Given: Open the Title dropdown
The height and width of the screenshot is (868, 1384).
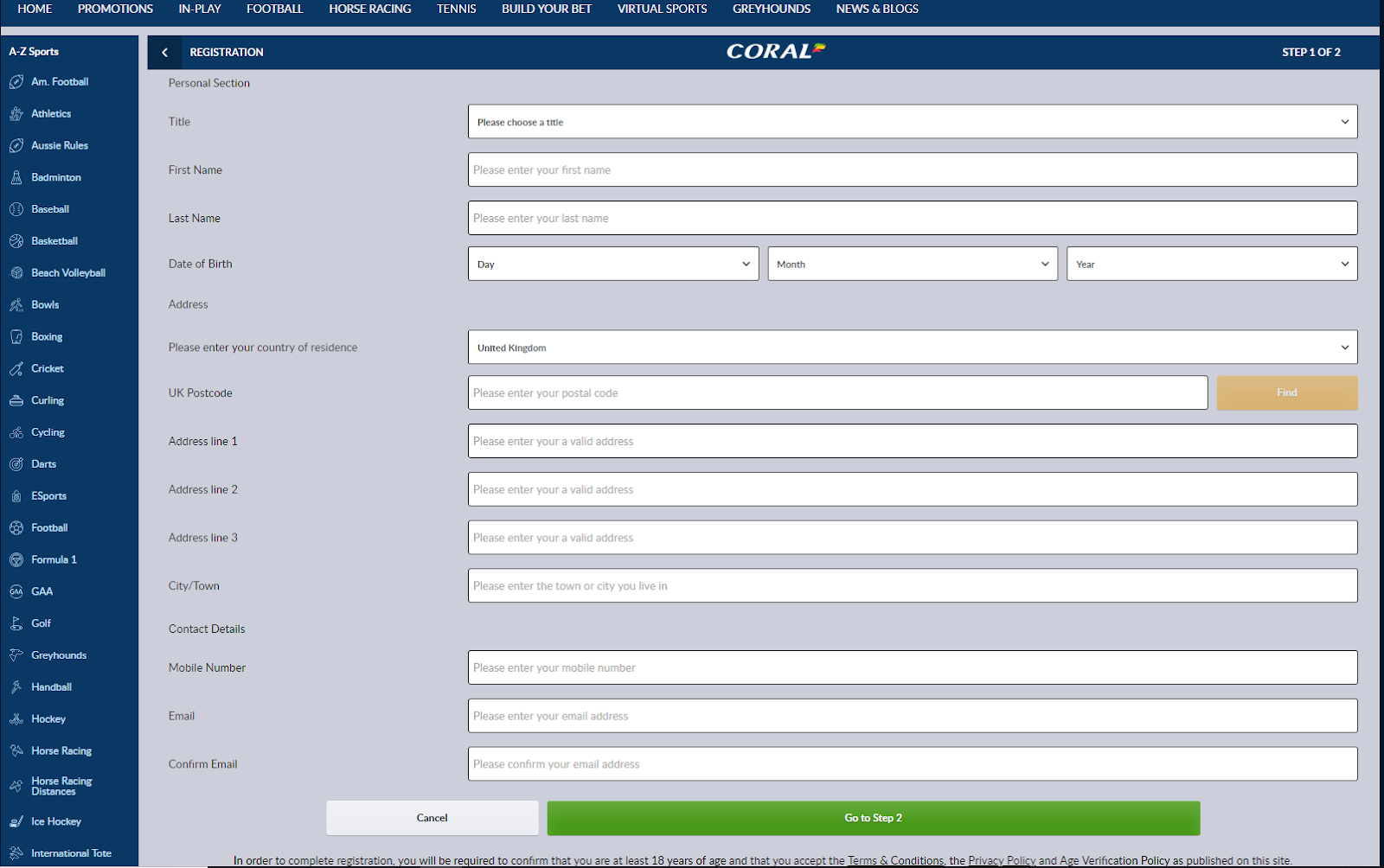Looking at the screenshot, I should (912, 122).
